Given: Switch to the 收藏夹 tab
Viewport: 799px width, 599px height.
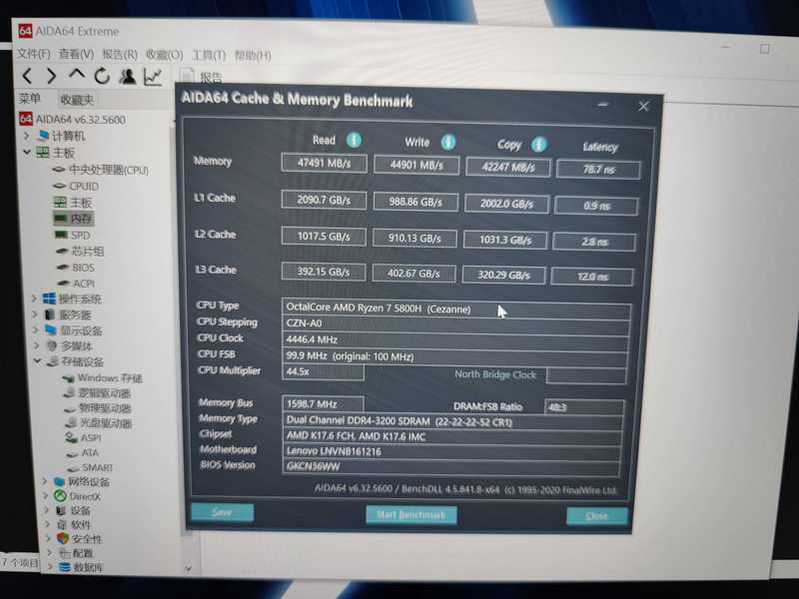Looking at the screenshot, I should (x=77, y=99).
